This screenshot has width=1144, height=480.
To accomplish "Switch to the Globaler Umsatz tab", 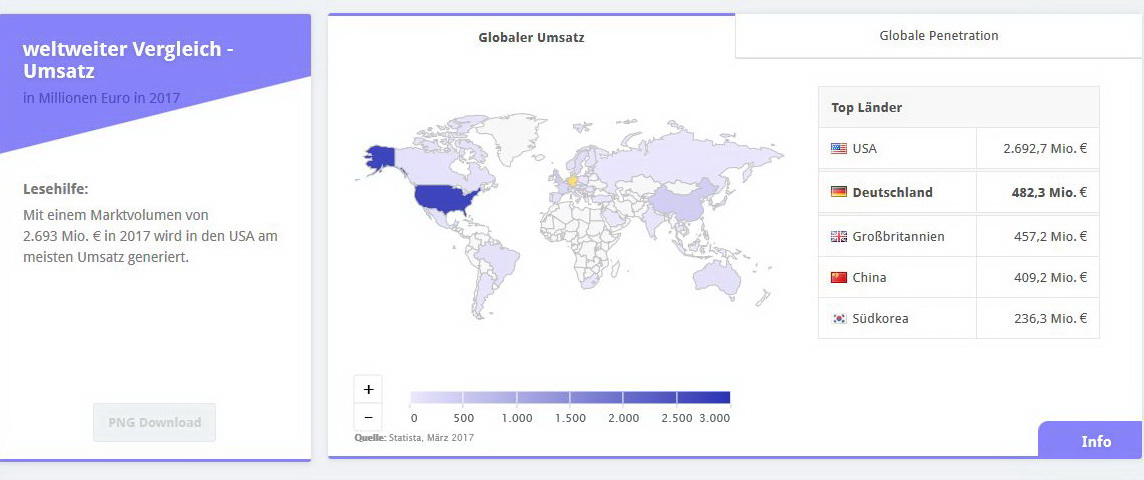I will [531, 38].
